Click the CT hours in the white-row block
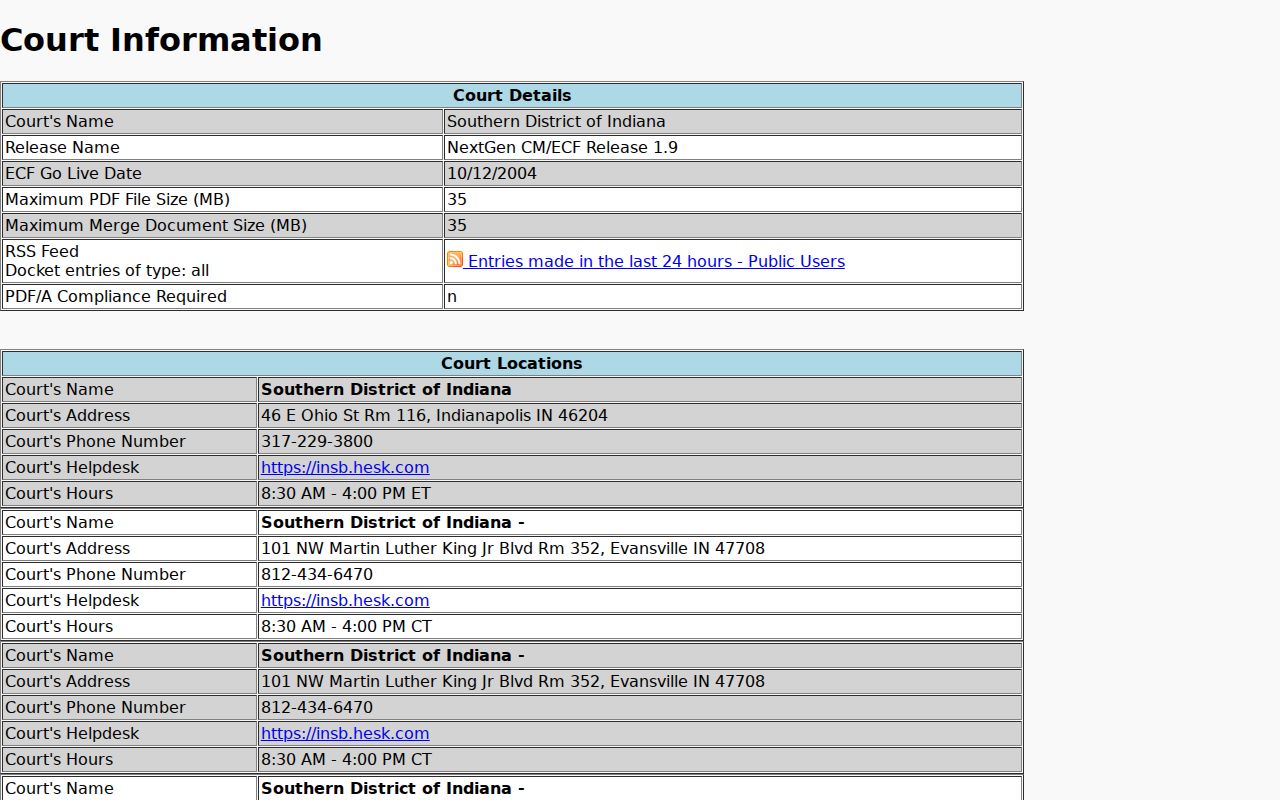Screen dimensions: 1280x800 tap(346, 627)
